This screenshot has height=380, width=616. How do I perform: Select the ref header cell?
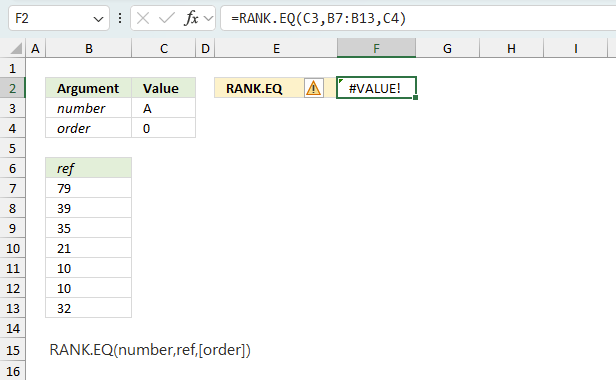click(89, 168)
